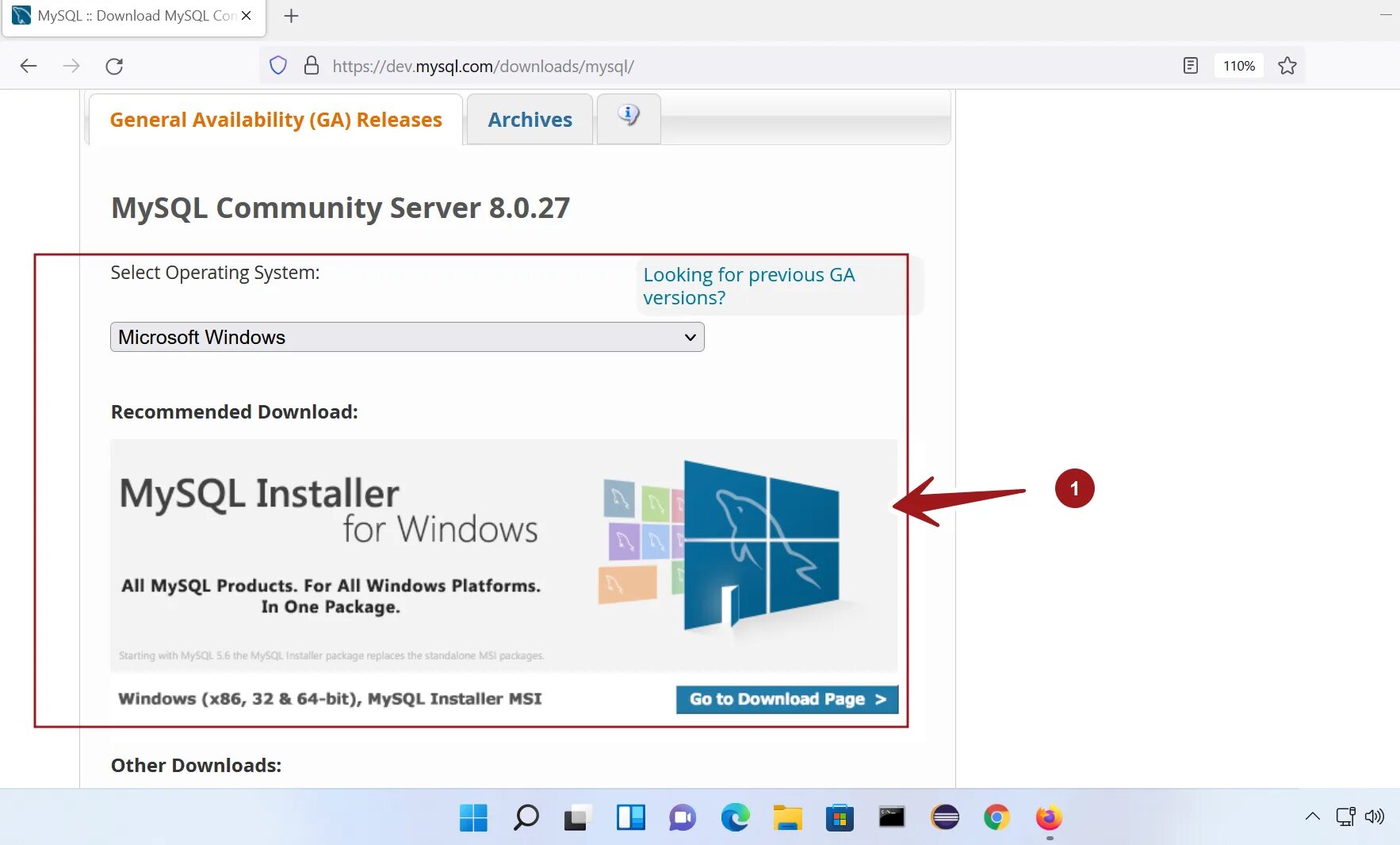Open volume control in system tray
The image size is (1400, 845).
click(1375, 816)
